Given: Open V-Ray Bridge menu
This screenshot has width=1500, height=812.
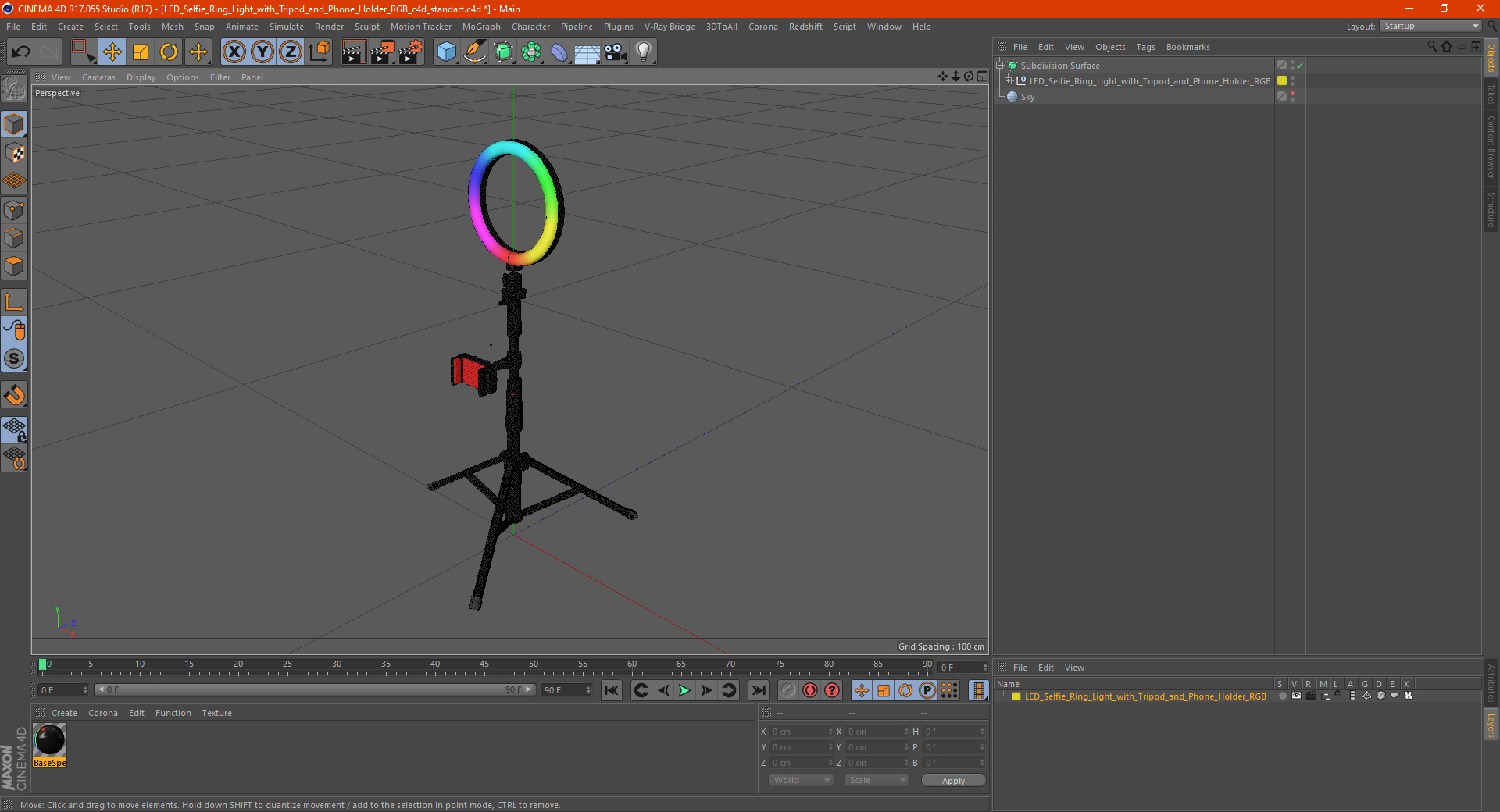Looking at the screenshot, I should (x=670, y=27).
